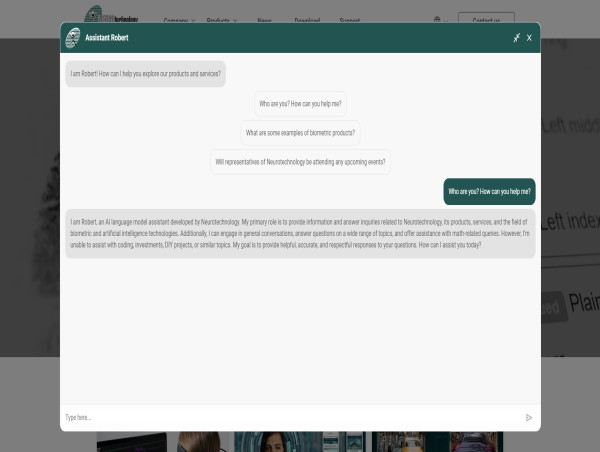Close the Assistant Robert chat
600x452 pixels.
coord(529,38)
